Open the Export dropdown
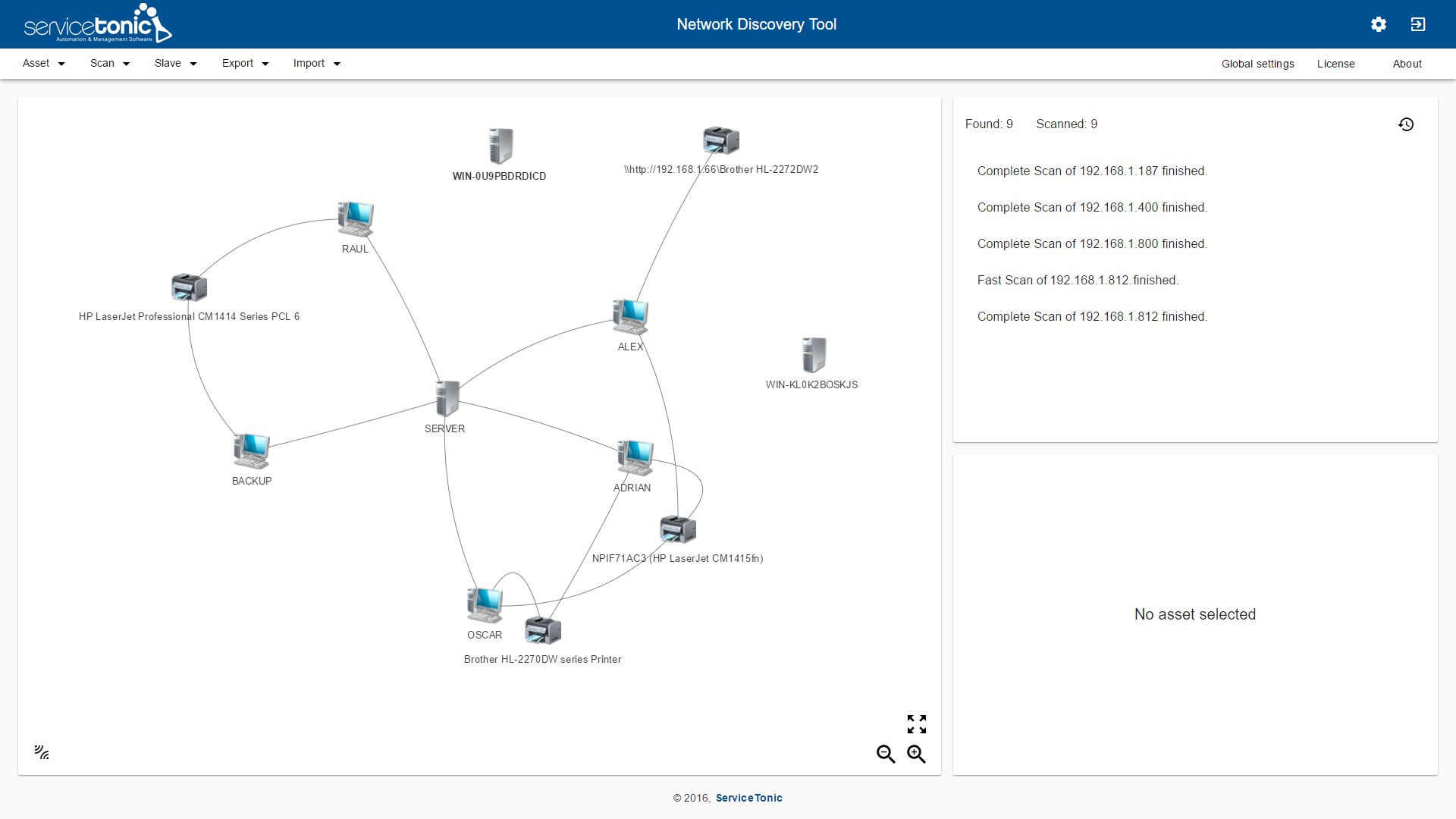This screenshot has width=1456, height=819. coord(243,63)
